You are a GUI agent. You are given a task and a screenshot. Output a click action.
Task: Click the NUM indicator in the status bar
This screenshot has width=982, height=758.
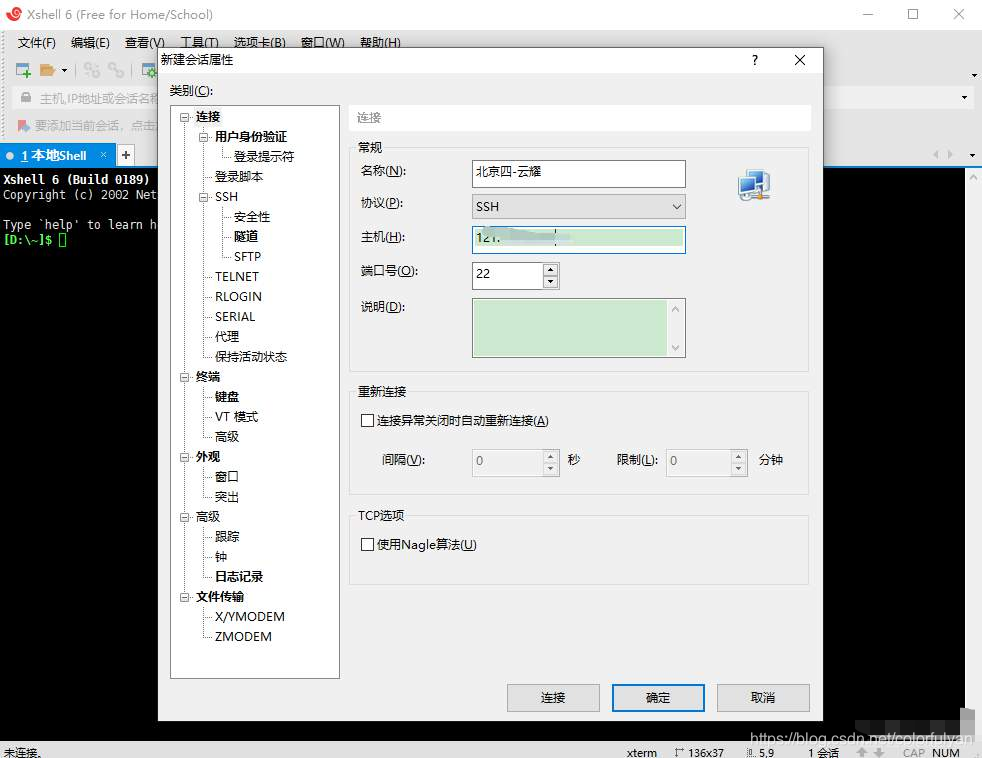pyautogui.click(x=944, y=752)
